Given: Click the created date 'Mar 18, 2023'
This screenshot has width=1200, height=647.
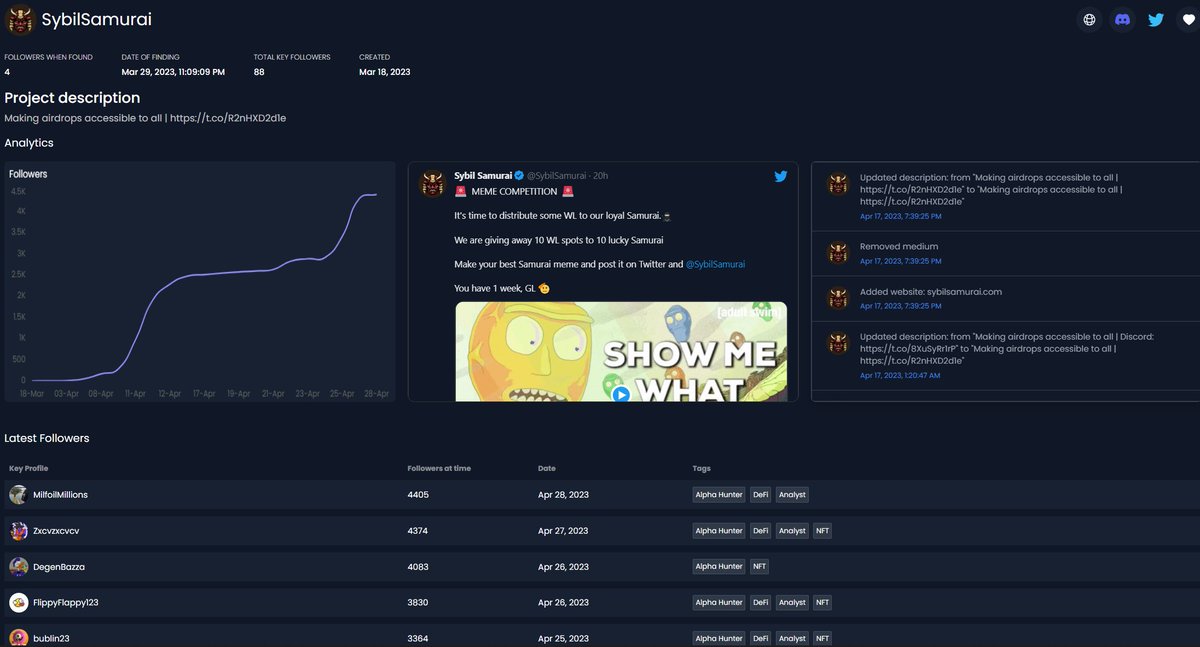Looking at the screenshot, I should (x=384, y=72).
